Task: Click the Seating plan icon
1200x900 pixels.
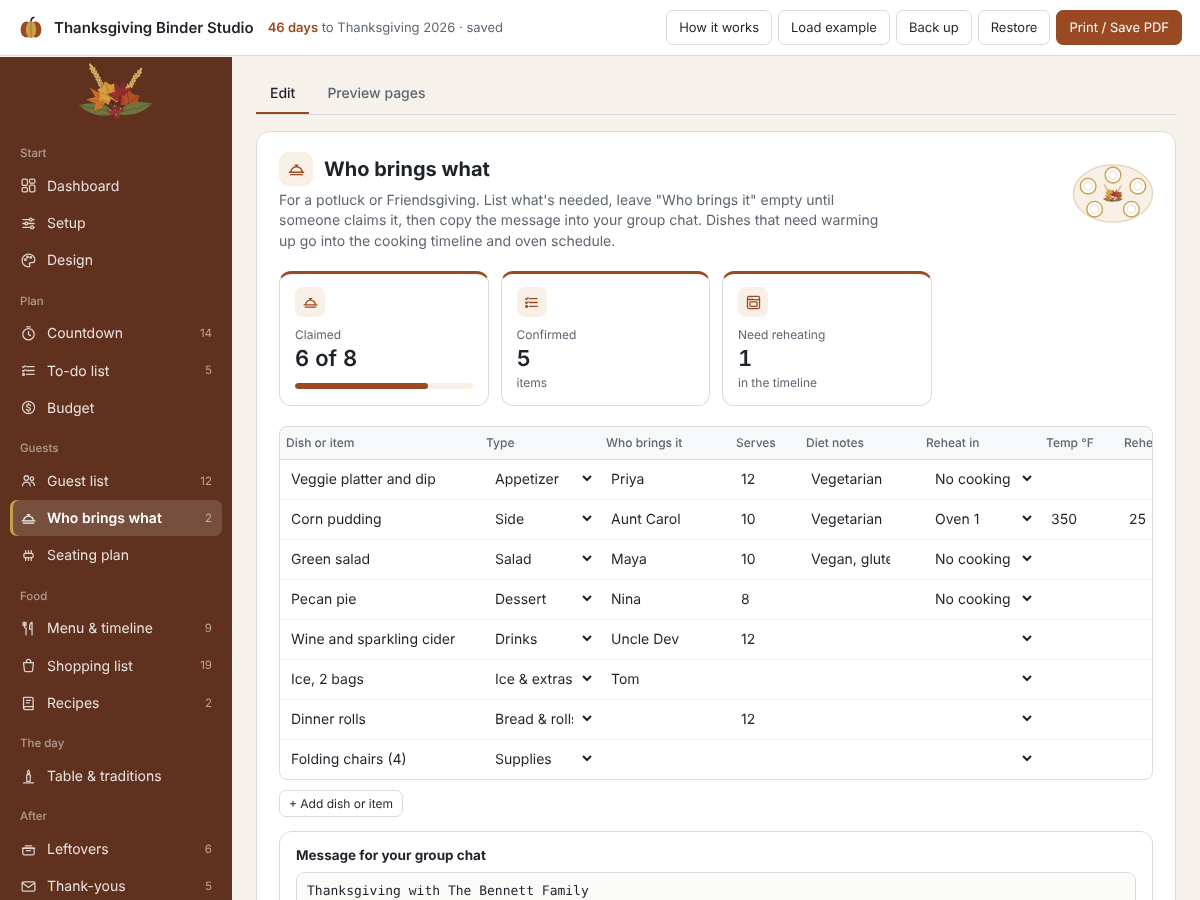Action: 29,555
